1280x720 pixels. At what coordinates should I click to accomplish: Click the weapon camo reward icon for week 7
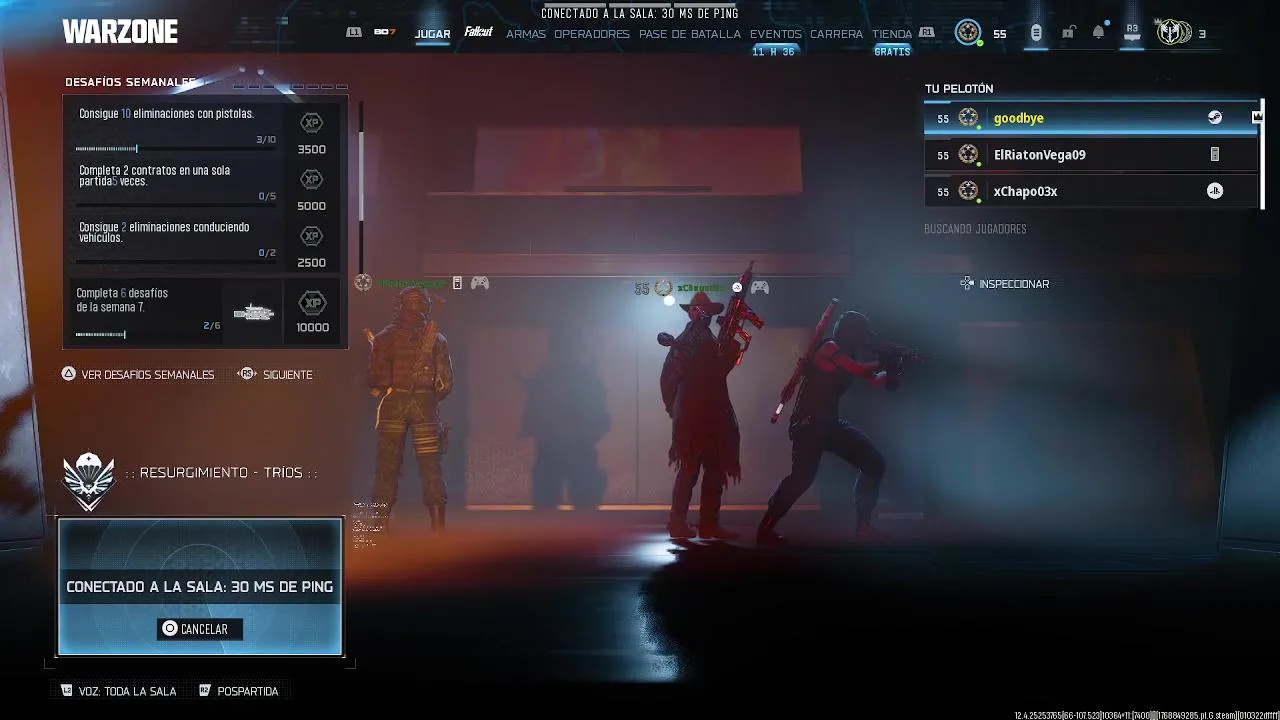pos(253,313)
